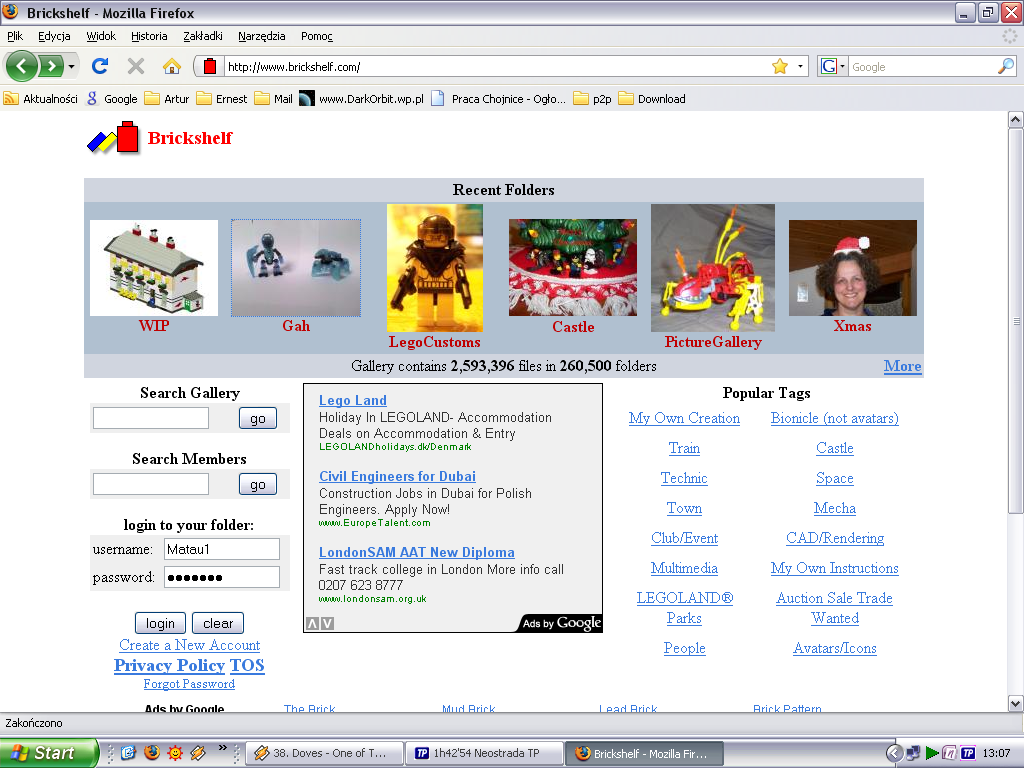Open the Aktualności feed bookmark

(x=40, y=99)
